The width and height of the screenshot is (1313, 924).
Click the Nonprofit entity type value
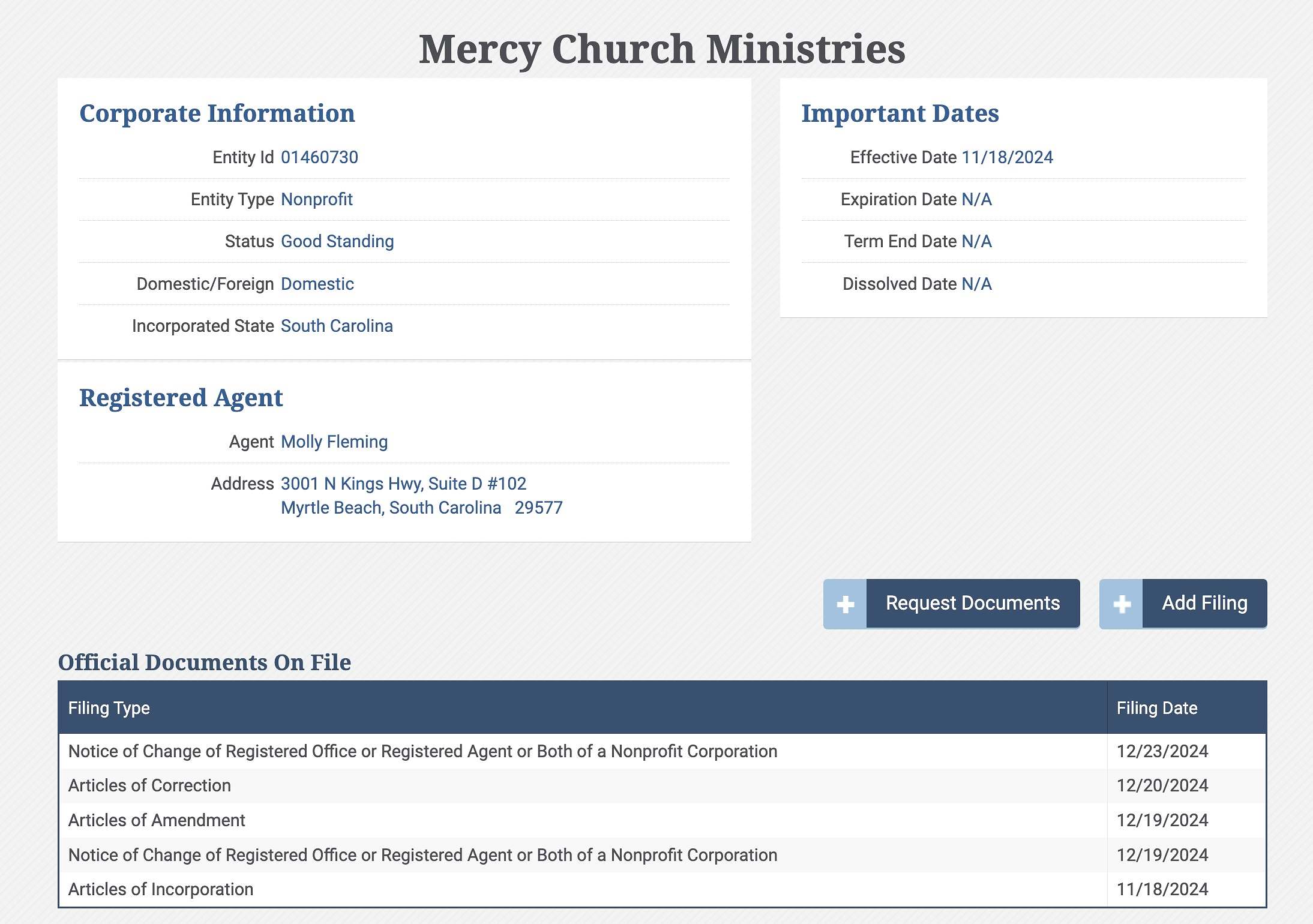317,199
